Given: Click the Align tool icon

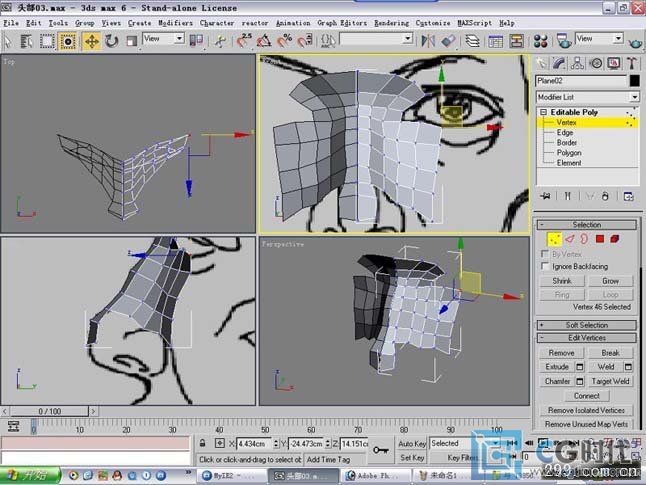Looking at the screenshot, I should (448, 41).
